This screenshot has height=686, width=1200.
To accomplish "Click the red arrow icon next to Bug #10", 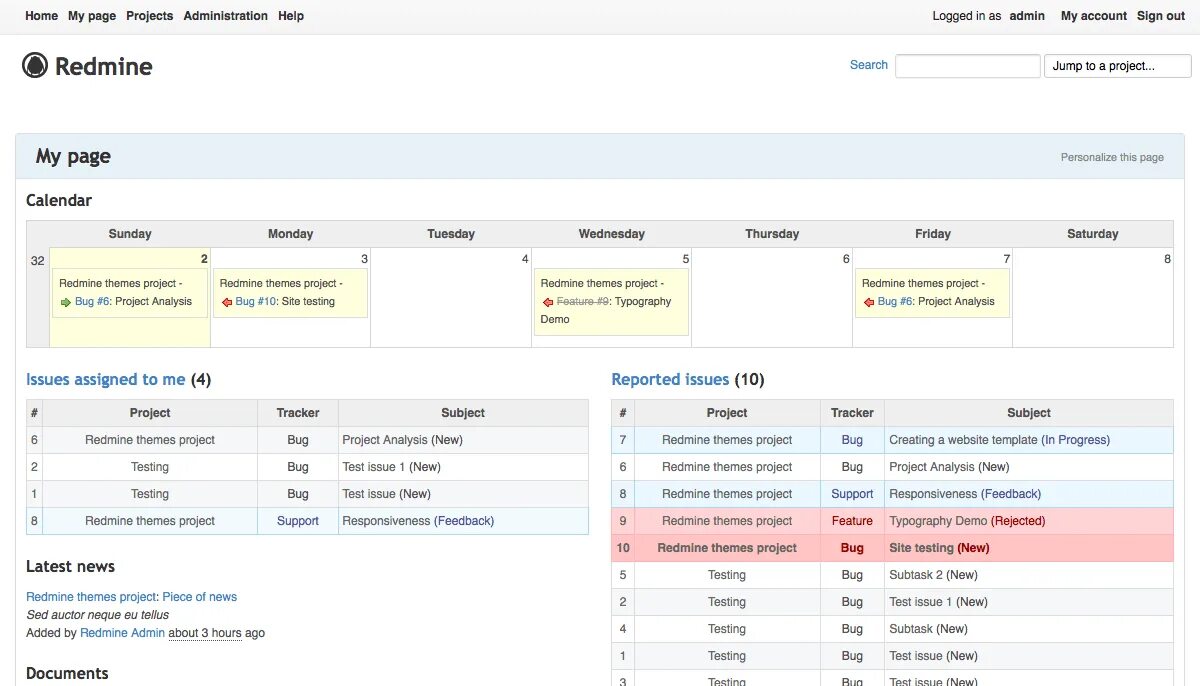I will click(226, 301).
